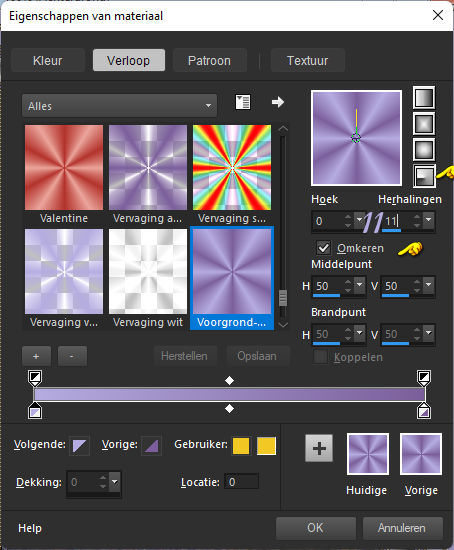Viewport: 454px width, 550px height.
Task: Confirm with the OK button
Action: coord(315,528)
